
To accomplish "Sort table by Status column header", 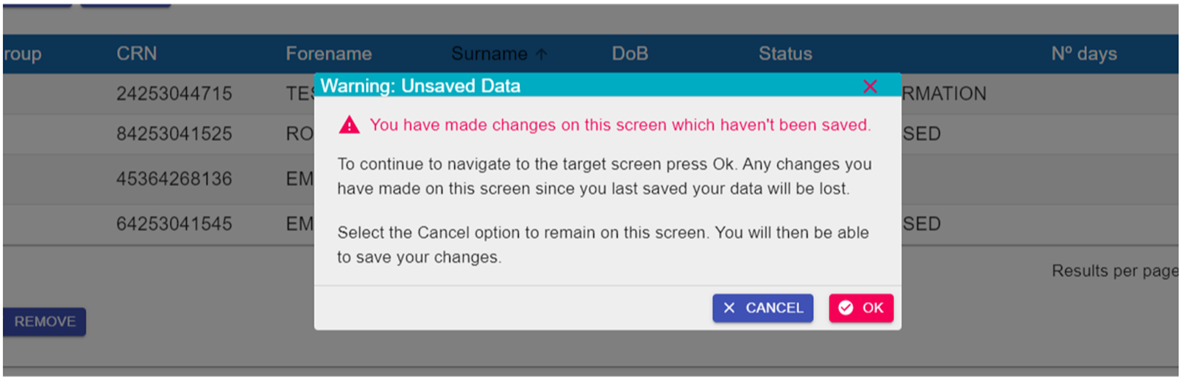I will [785, 54].
